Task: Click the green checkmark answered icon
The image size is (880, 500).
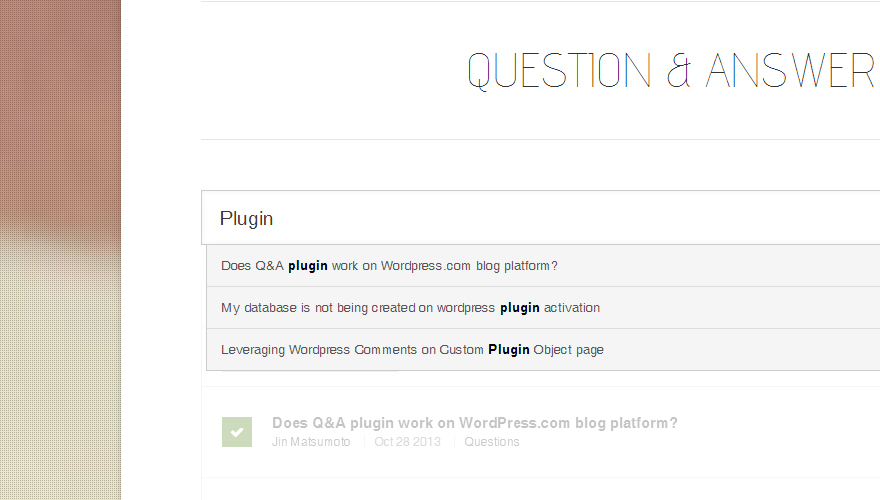Action: coord(237,432)
